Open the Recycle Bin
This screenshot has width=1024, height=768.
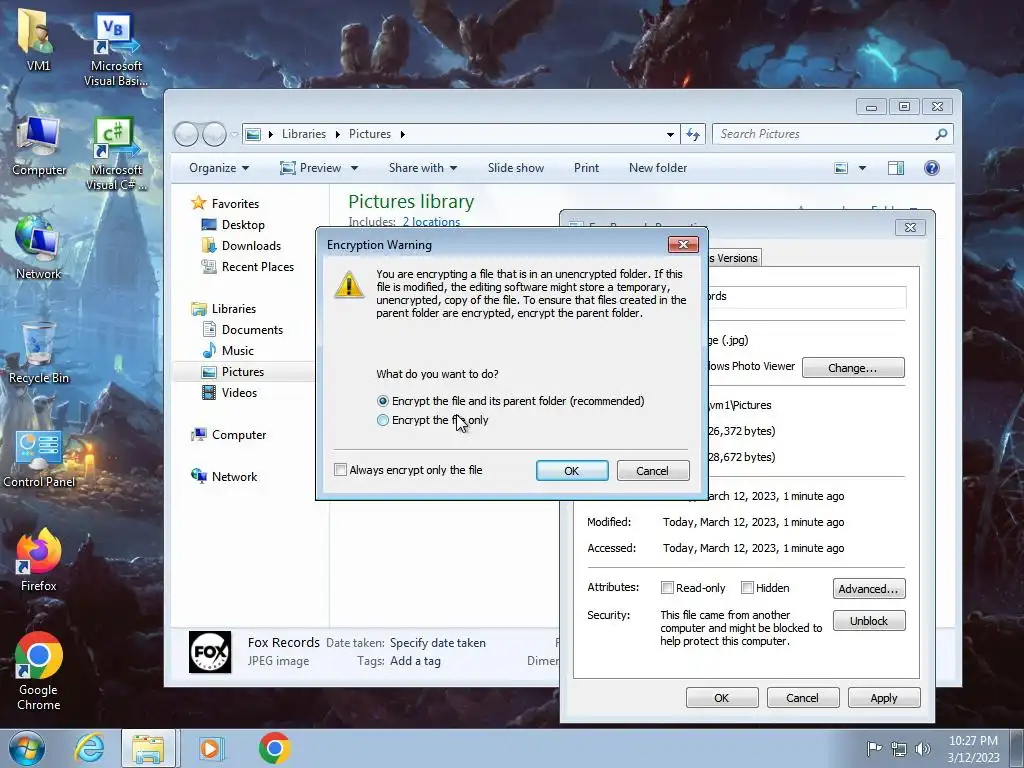[39, 353]
